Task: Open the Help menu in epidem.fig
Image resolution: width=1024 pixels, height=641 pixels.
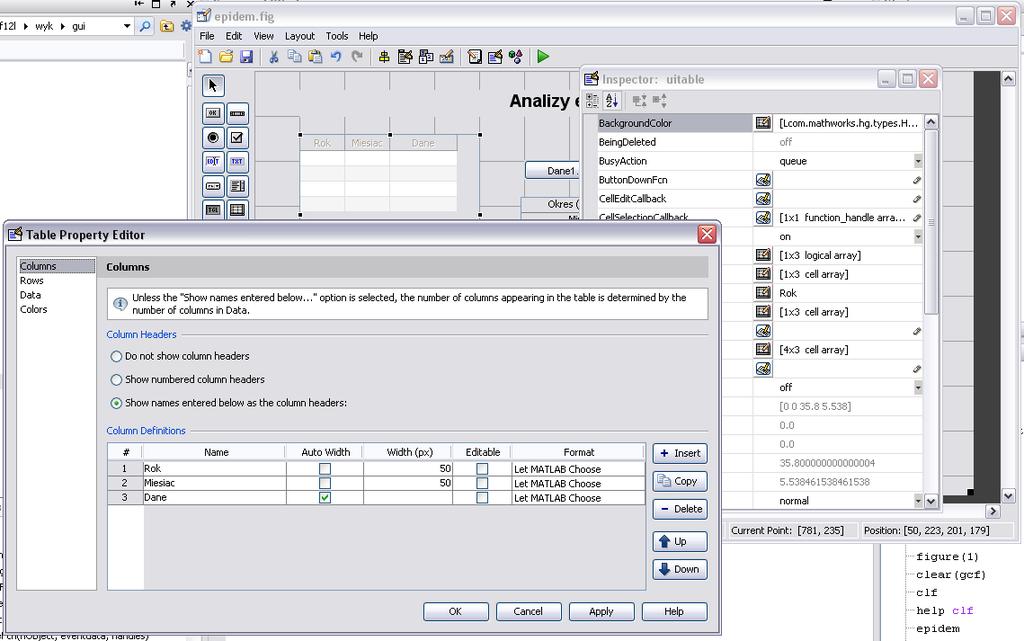Action: tap(368, 36)
